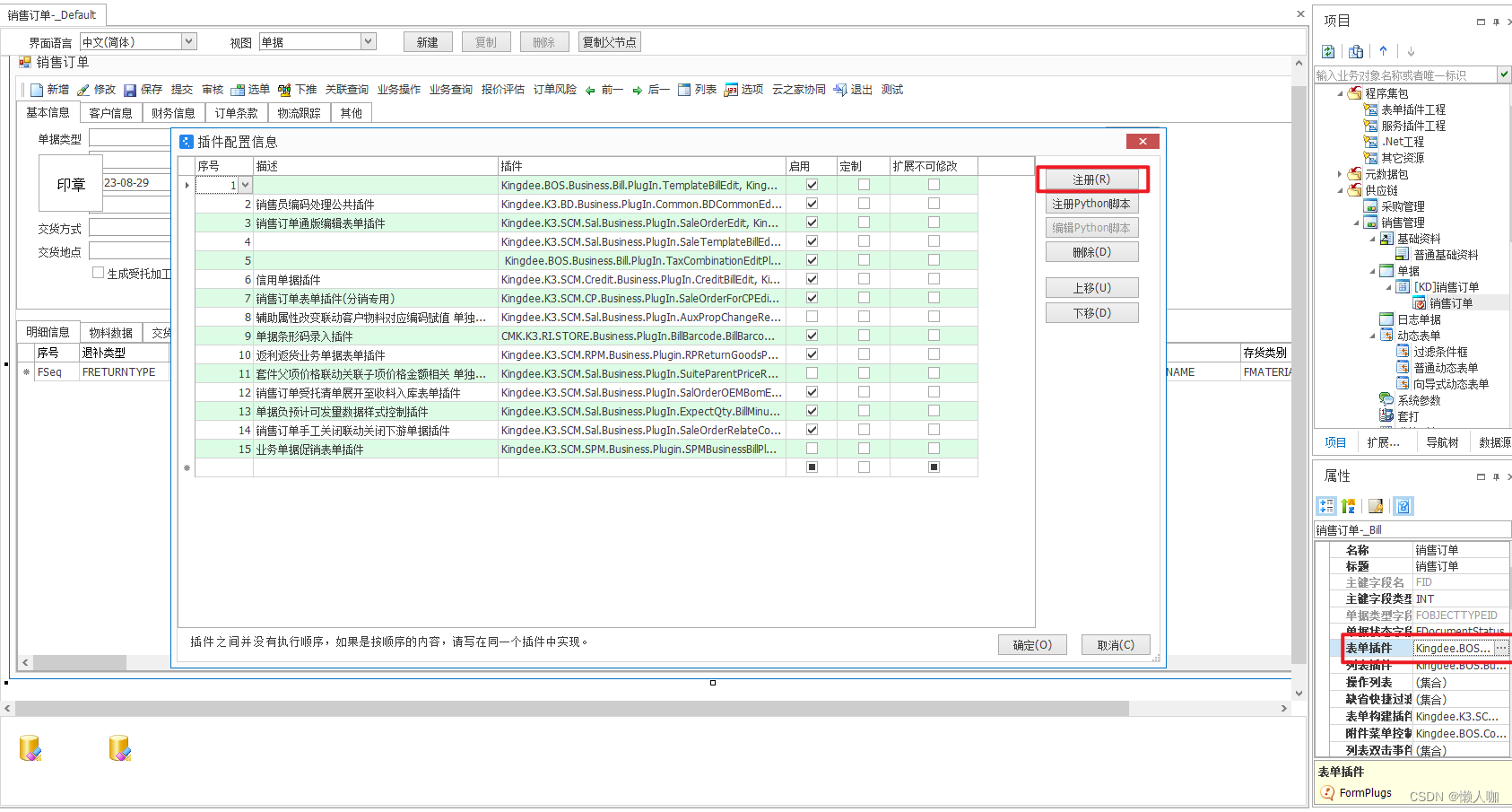Enable 启用 for 辅助属性改变联动 row 8
Viewport: 1512px width, 812px height.
point(812,317)
